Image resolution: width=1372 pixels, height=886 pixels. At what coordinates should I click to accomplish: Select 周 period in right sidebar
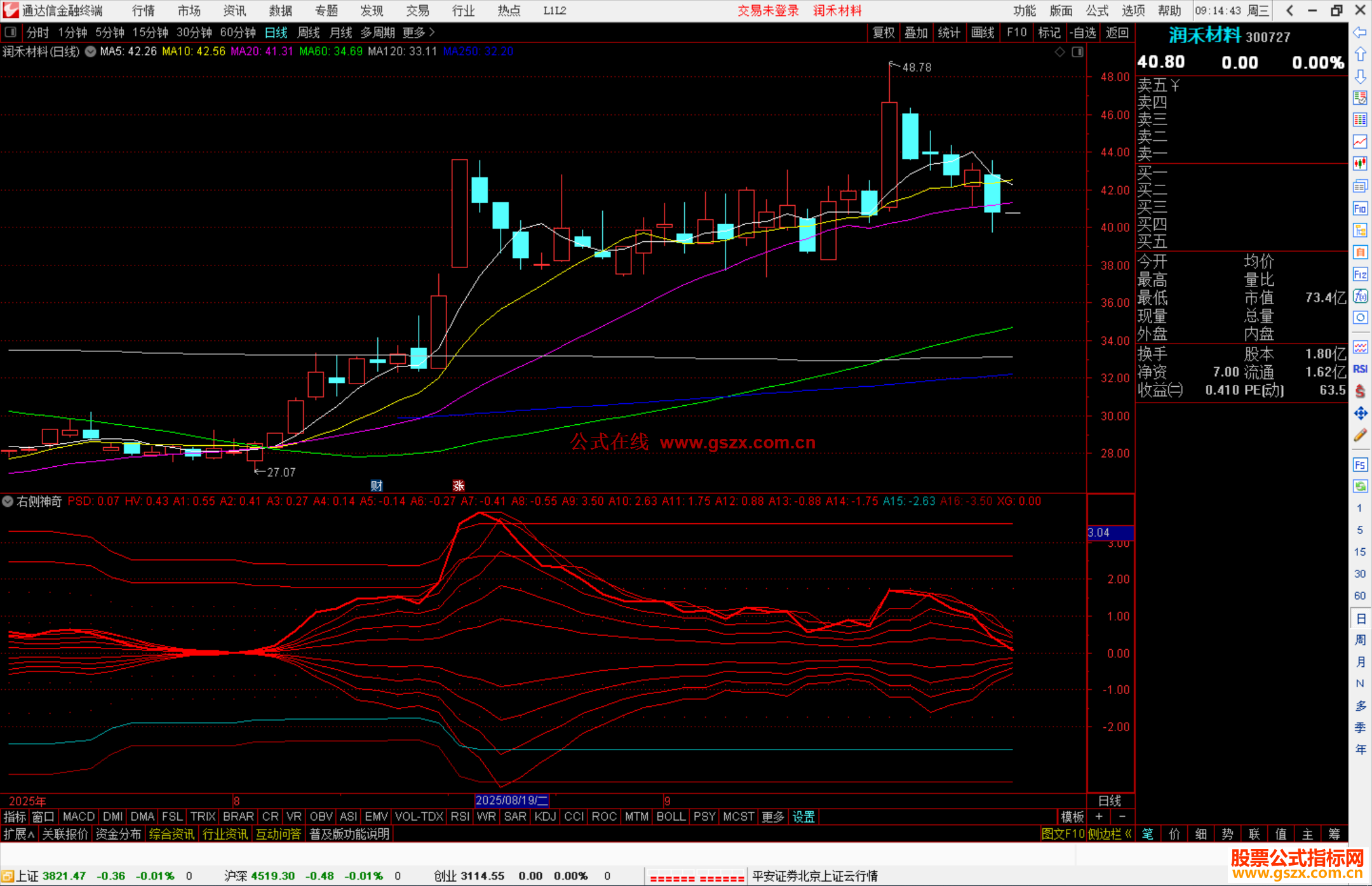coord(1360,640)
